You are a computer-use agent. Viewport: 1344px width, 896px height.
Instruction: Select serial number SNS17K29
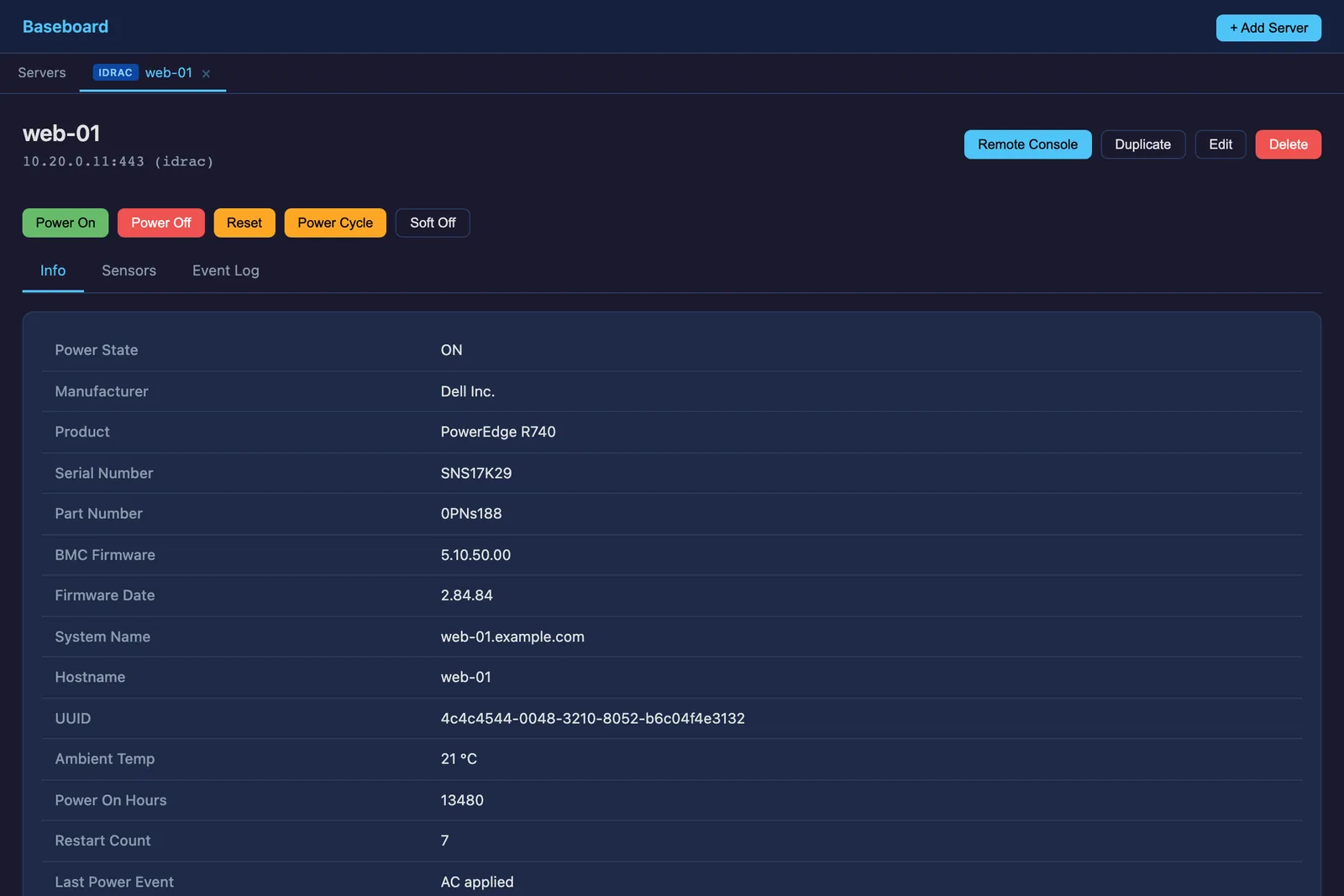point(476,474)
